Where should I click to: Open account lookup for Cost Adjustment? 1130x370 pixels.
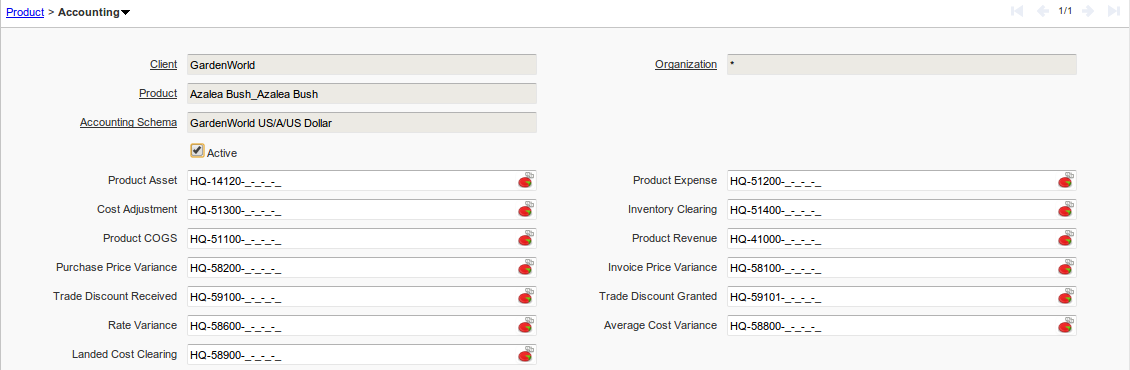tap(527, 209)
